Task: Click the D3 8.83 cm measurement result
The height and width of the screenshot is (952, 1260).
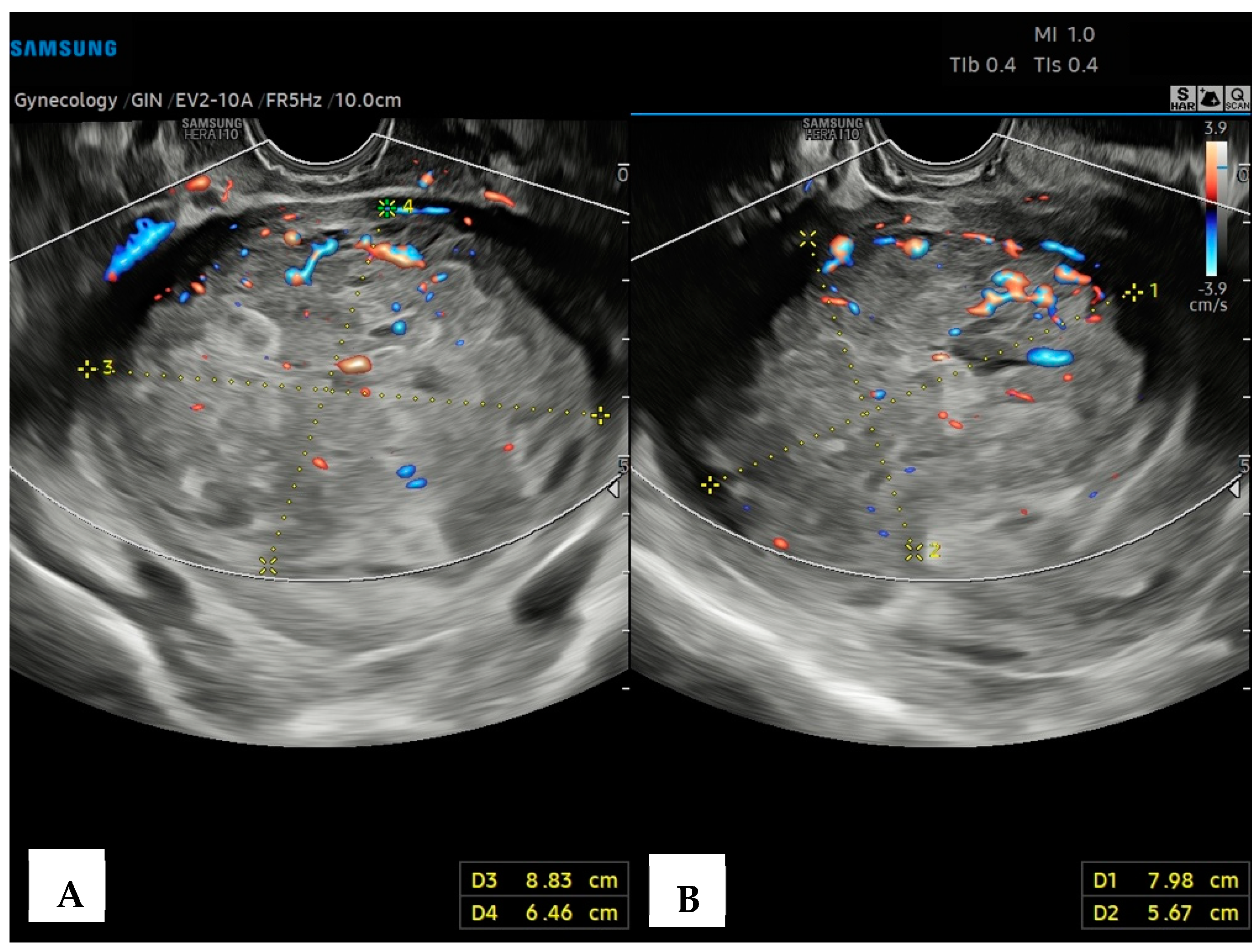Action: click(x=544, y=880)
